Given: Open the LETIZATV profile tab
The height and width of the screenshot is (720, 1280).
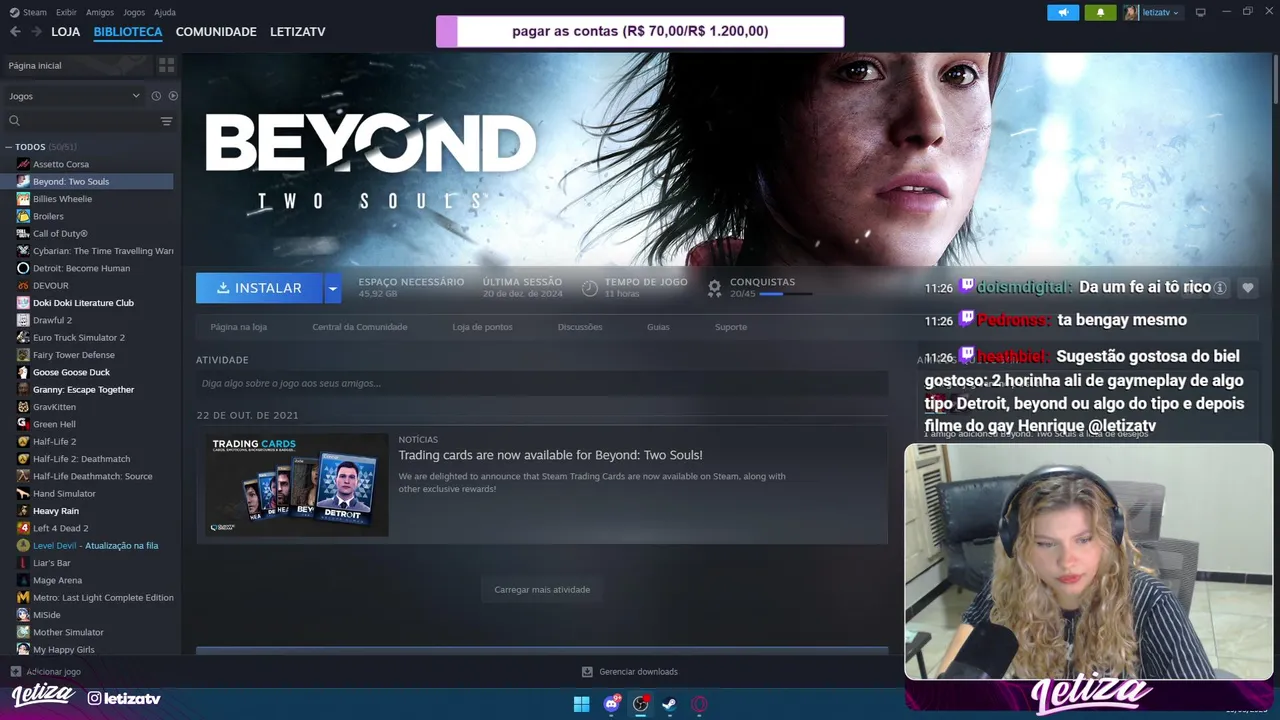Looking at the screenshot, I should click(x=298, y=32).
